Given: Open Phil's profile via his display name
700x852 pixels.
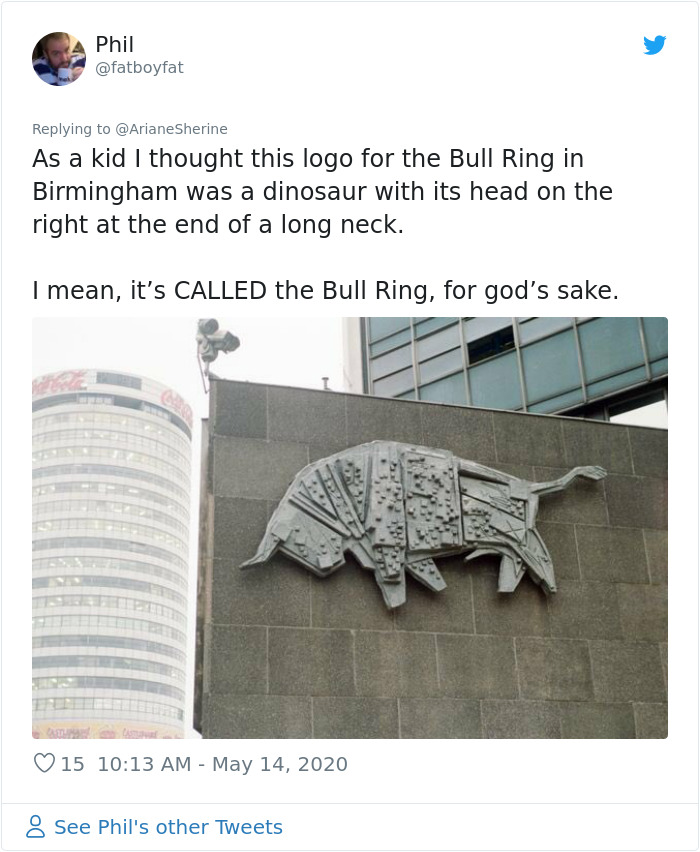Looking at the screenshot, I should tap(115, 44).
